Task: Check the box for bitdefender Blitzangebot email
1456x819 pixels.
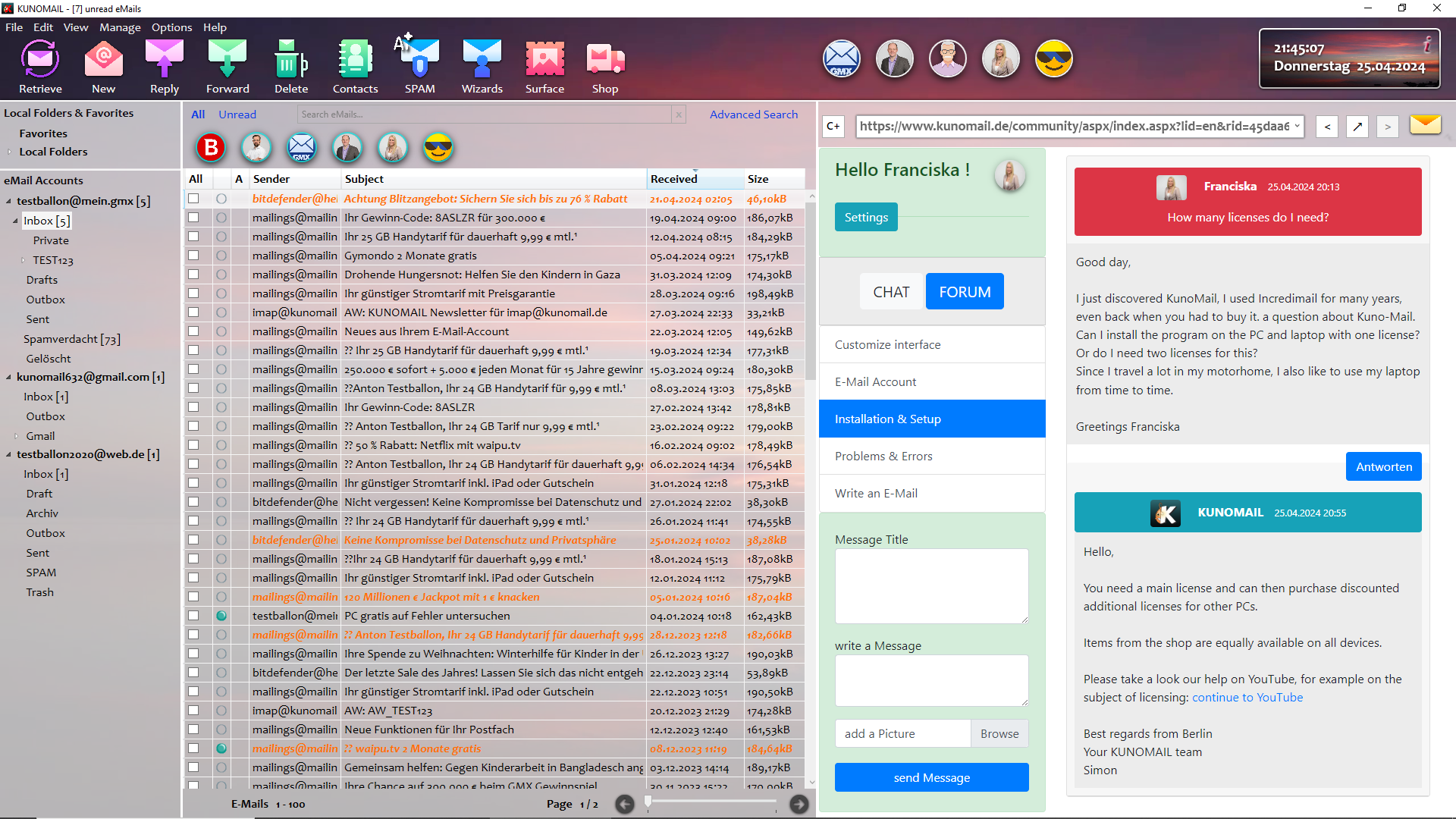Action: (x=193, y=199)
